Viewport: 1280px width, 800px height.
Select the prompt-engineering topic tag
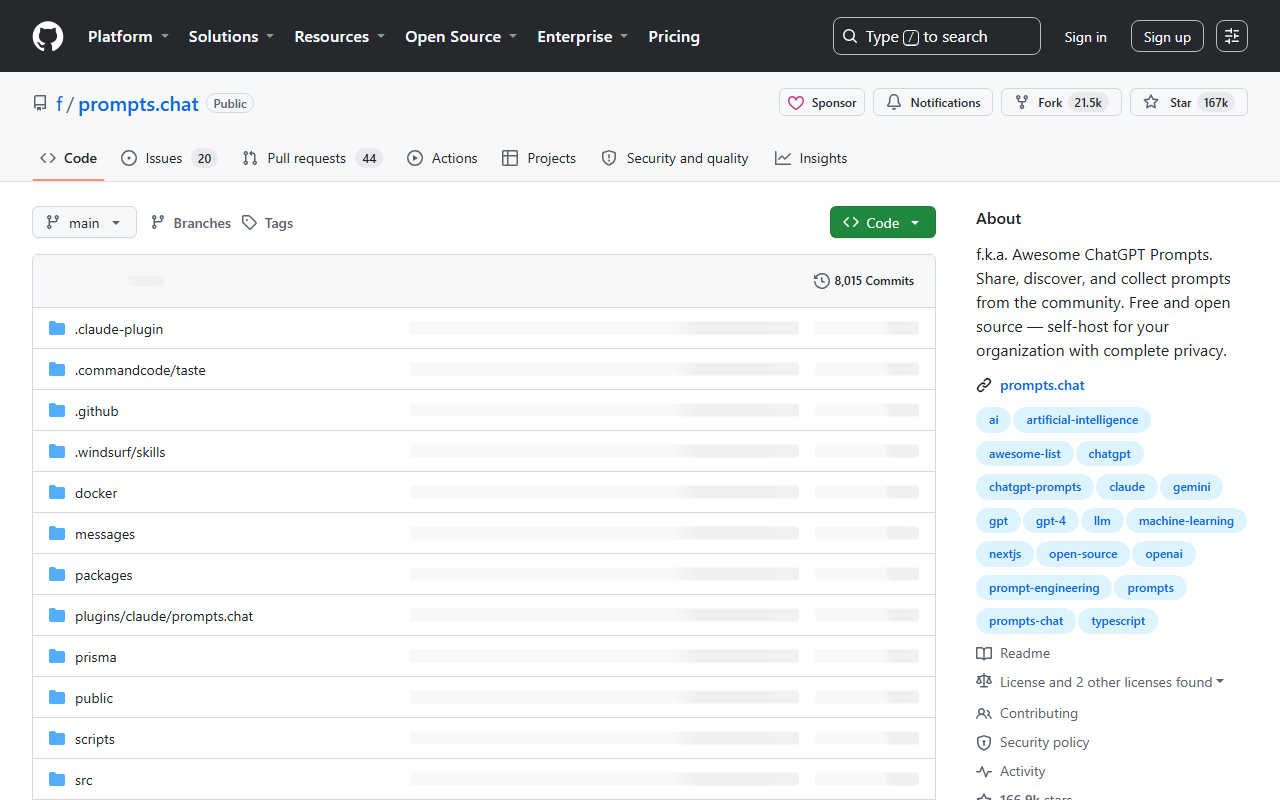tap(1044, 588)
